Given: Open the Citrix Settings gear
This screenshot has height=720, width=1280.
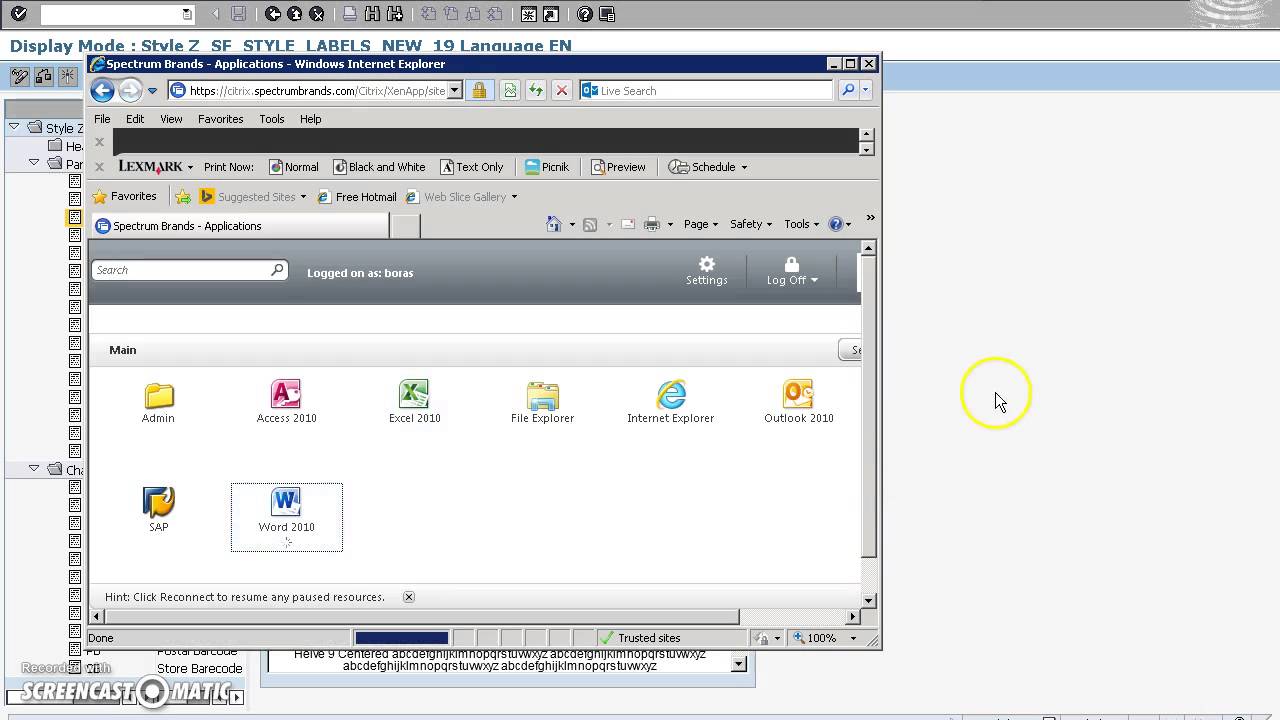Looking at the screenshot, I should (x=706, y=270).
